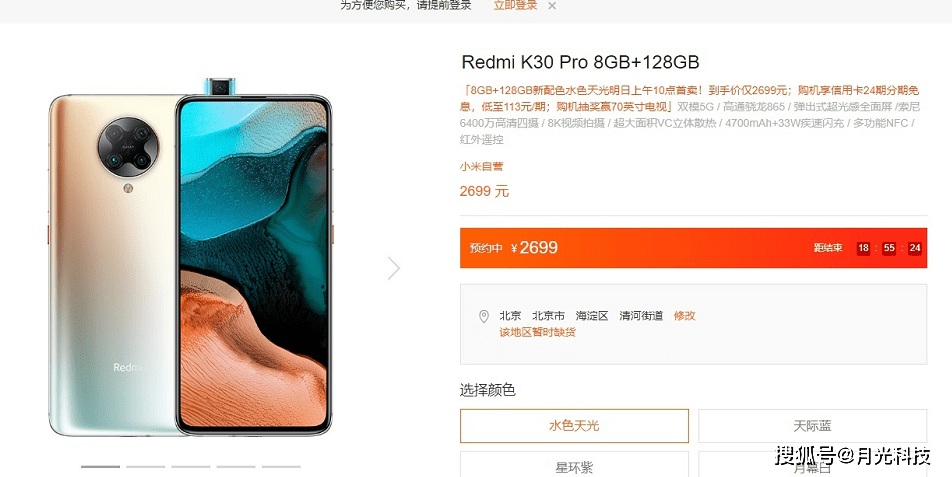Screen dimensions: 952x477
Task: Select the 天际蓝 color option
Action: 812,425
